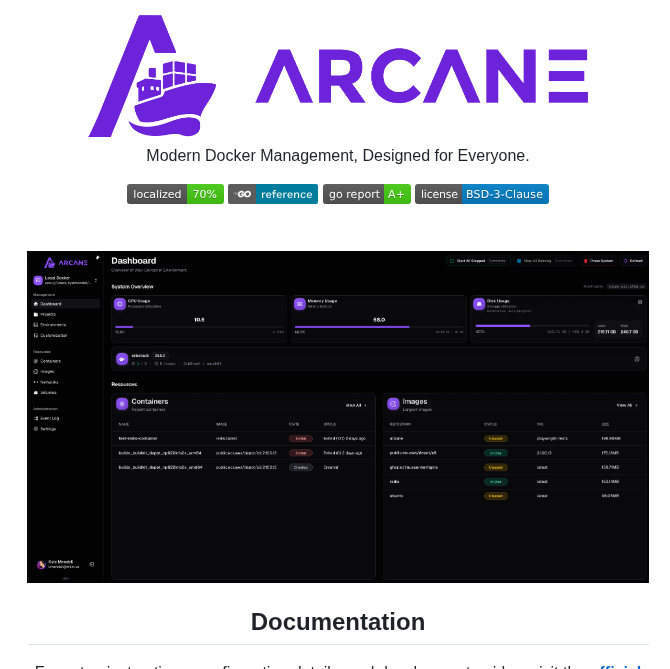Click the Refresh button
Screen dimensions: 670x669
click(633, 261)
